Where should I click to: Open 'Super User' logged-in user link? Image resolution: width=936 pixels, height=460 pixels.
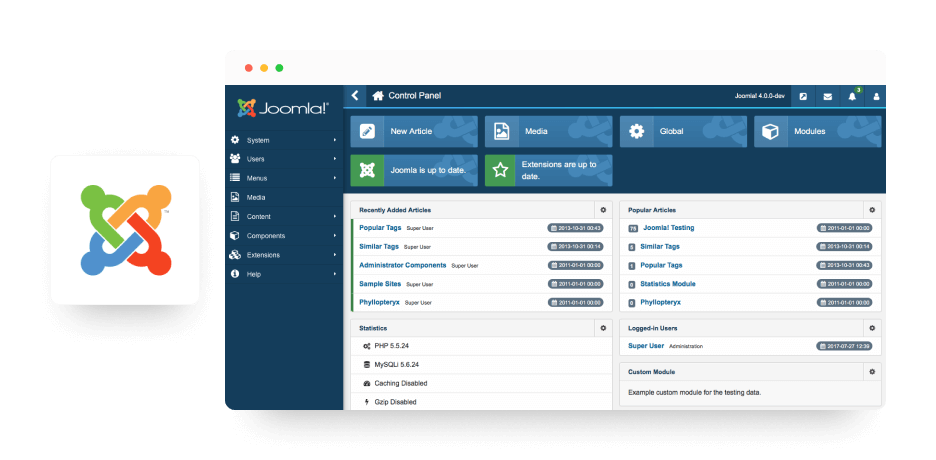point(646,345)
